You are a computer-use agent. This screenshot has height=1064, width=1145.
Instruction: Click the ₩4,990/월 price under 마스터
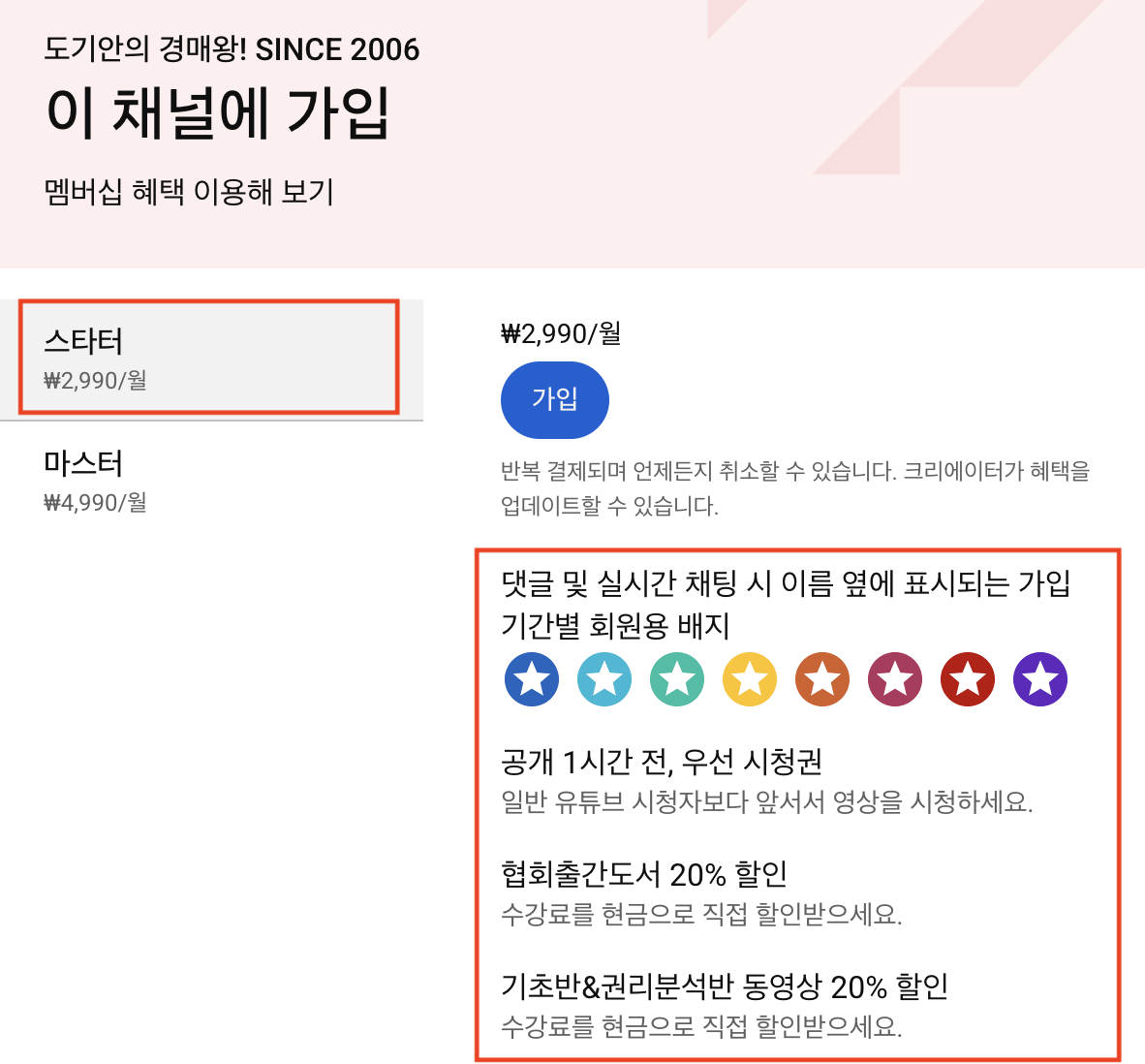coord(96,502)
